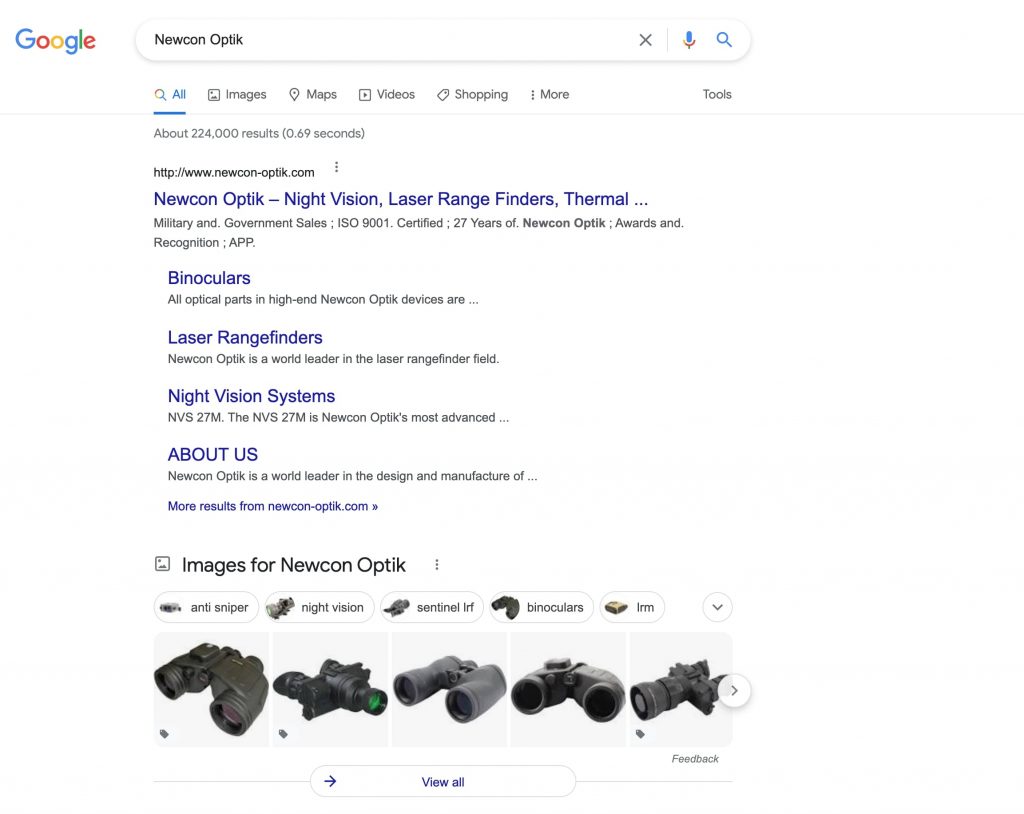
Task: Open the Google logo homepage
Action: tap(56, 41)
